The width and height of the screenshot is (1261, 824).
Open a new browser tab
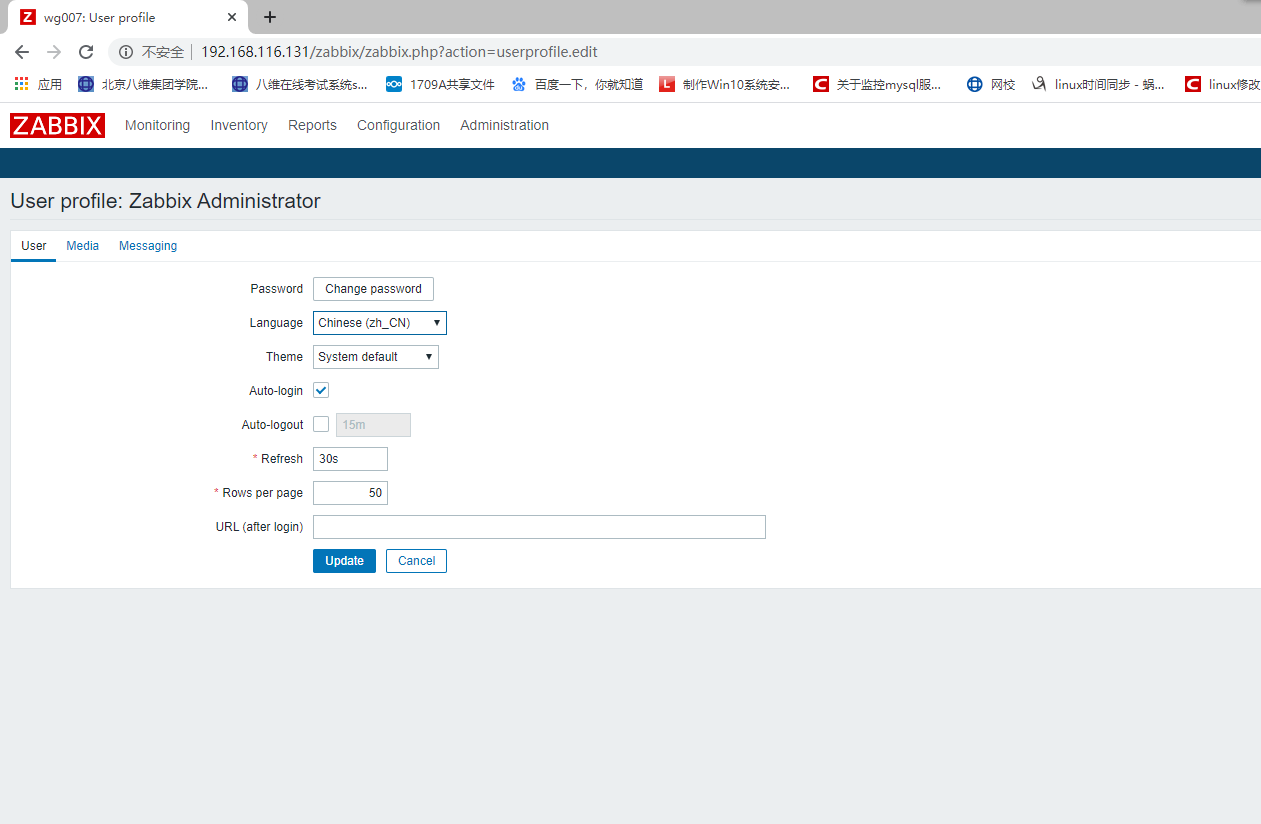coord(270,17)
